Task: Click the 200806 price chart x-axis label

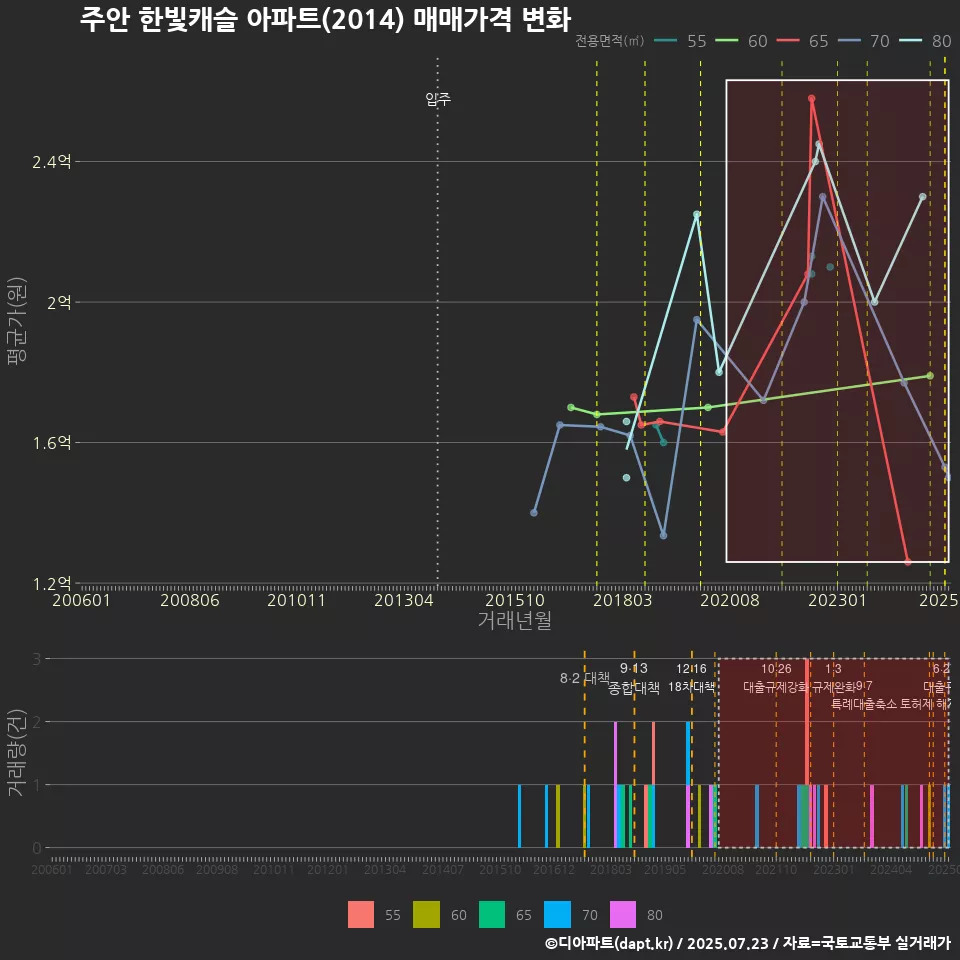Action: tap(190, 600)
